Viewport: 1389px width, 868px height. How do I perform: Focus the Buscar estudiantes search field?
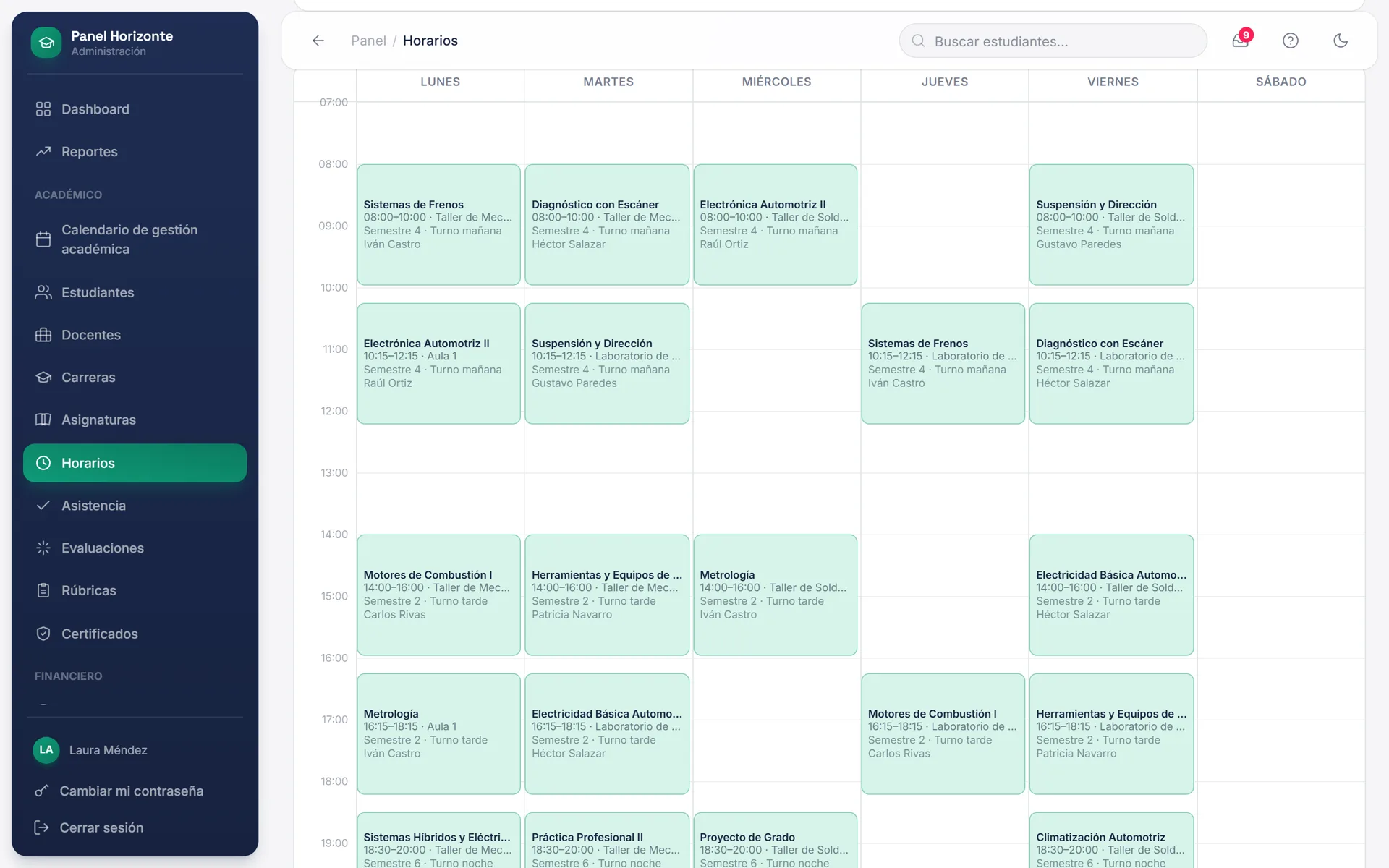(x=1053, y=41)
